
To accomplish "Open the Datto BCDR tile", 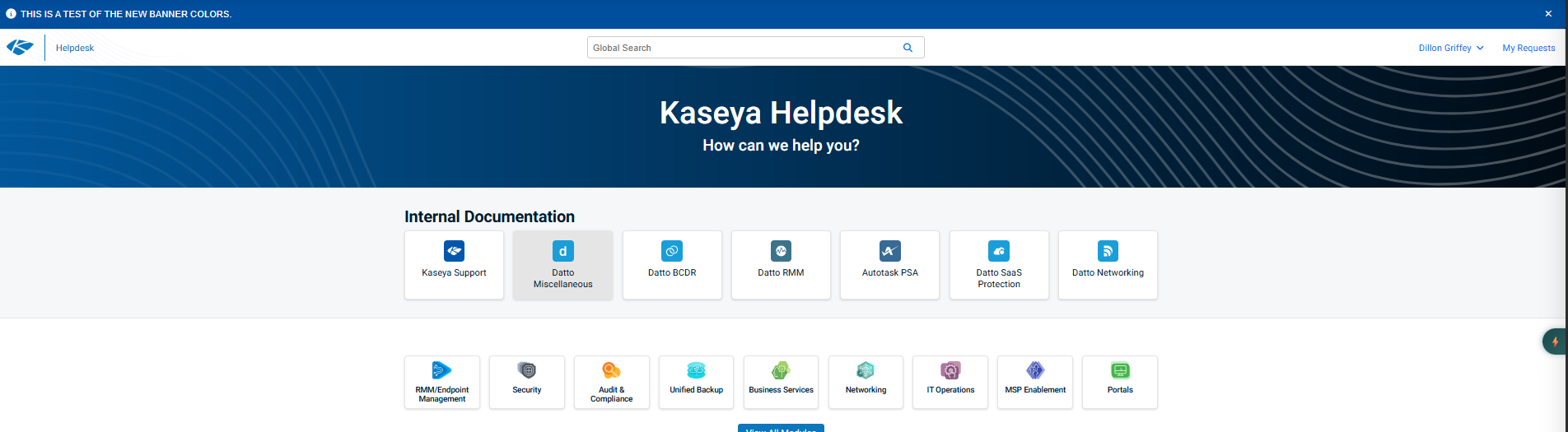I will point(672,264).
